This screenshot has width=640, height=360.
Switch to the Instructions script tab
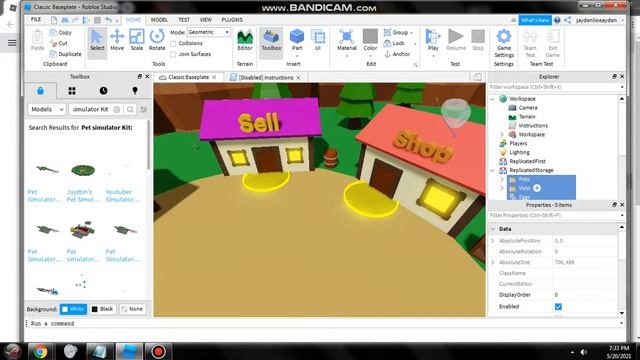(266, 78)
